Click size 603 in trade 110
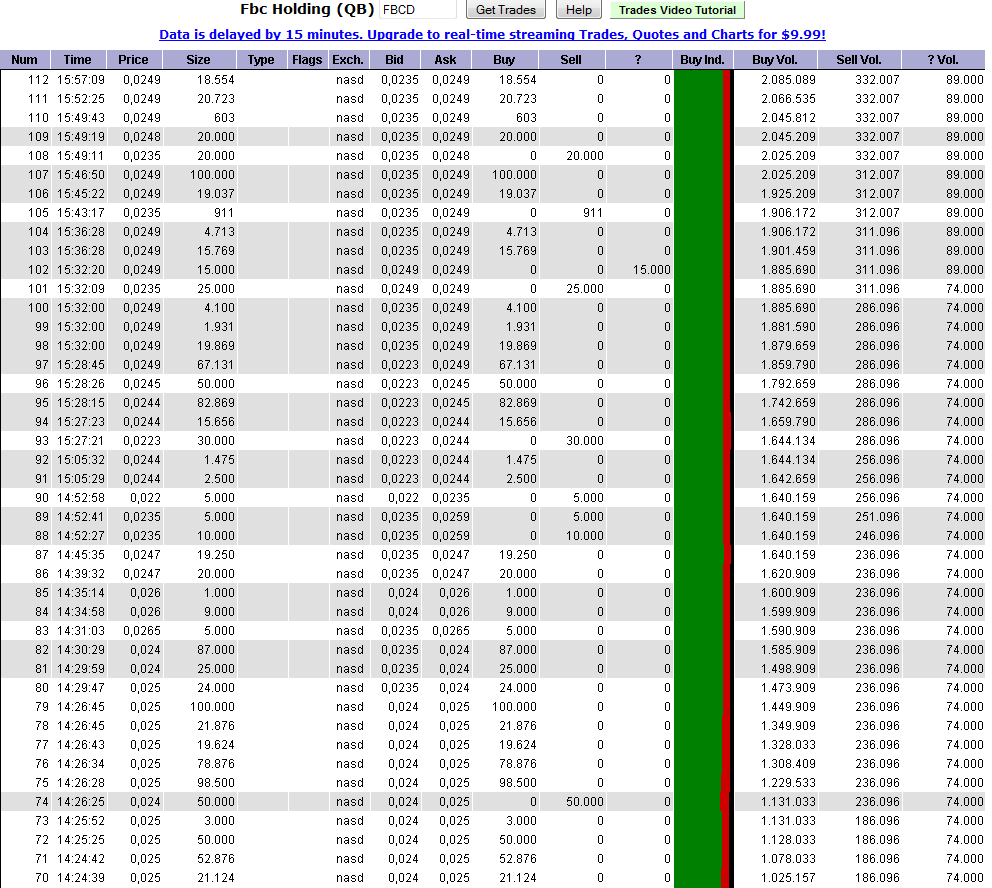The width and height of the screenshot is (992, 888). [x=224, y=118]
